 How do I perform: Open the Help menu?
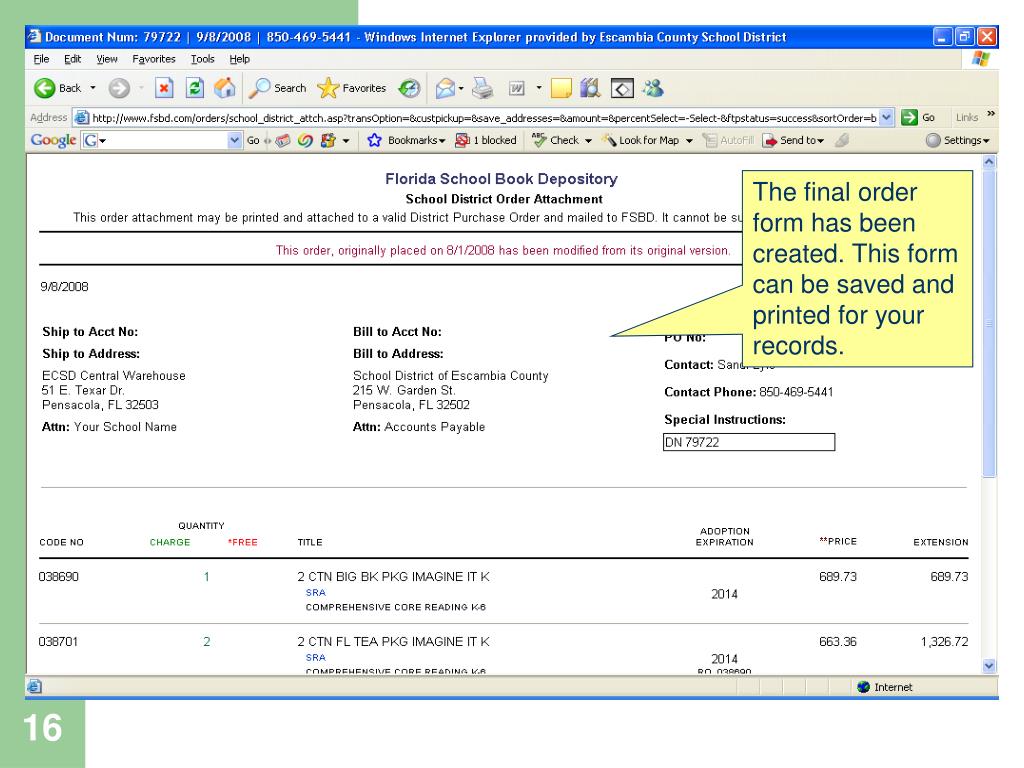point(240,59)
